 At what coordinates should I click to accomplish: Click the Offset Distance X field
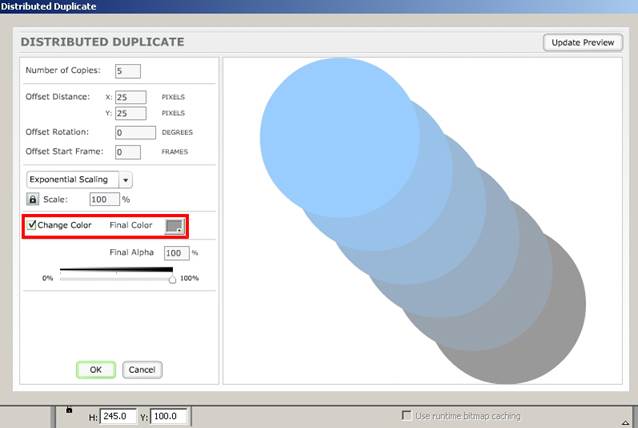click(x=131, y=97)
